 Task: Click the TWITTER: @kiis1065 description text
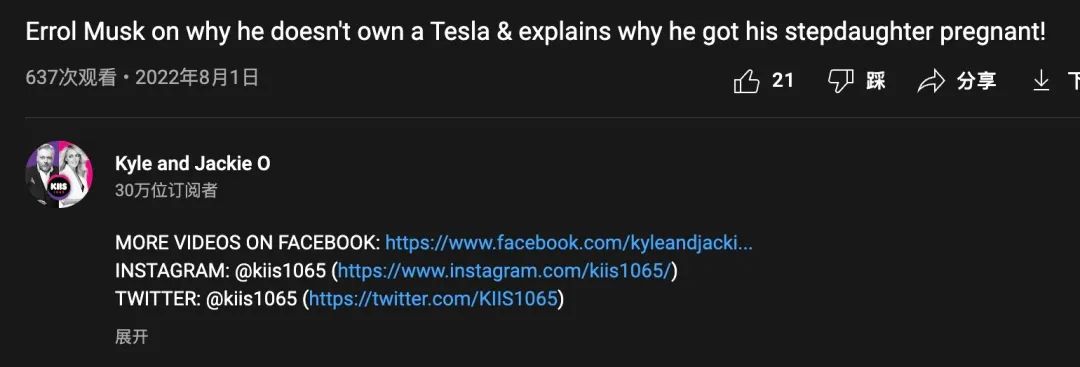206,299
